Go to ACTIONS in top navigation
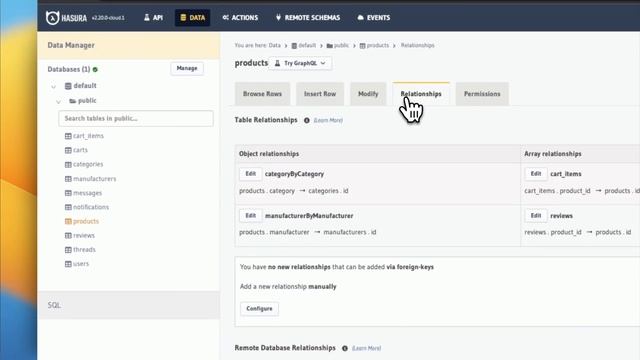Image resolution: width=640 pixels, height=360 pixels. (x=240, y=18)
